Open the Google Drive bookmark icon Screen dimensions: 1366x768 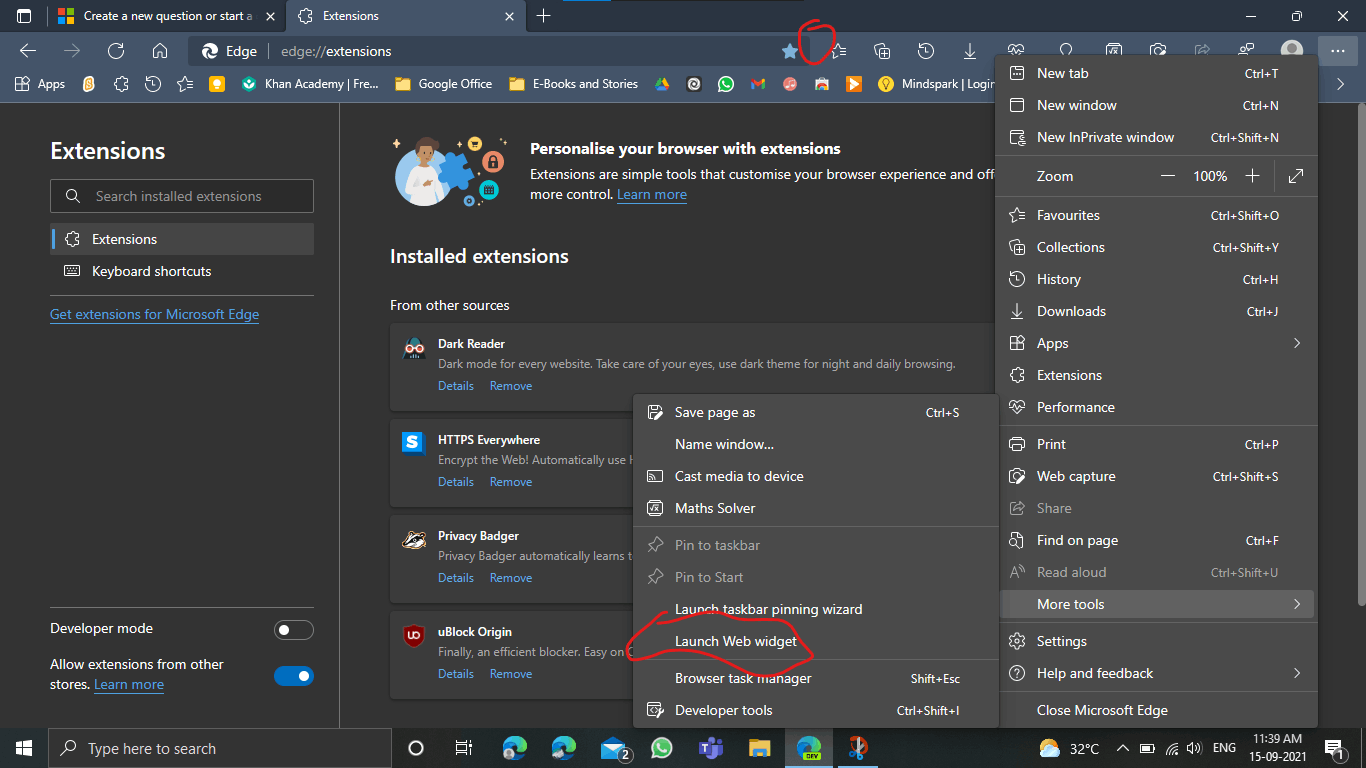pos(662,84)
